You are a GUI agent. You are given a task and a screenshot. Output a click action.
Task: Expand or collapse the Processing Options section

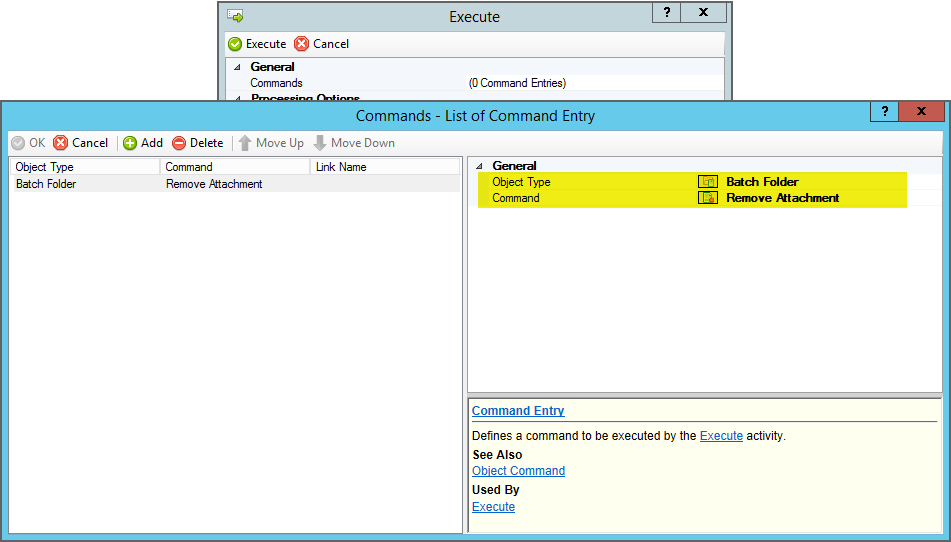(x=237, y=98)
